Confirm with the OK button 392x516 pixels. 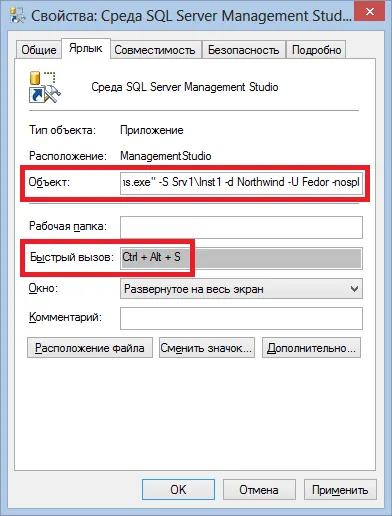click(x=178, y=490)
